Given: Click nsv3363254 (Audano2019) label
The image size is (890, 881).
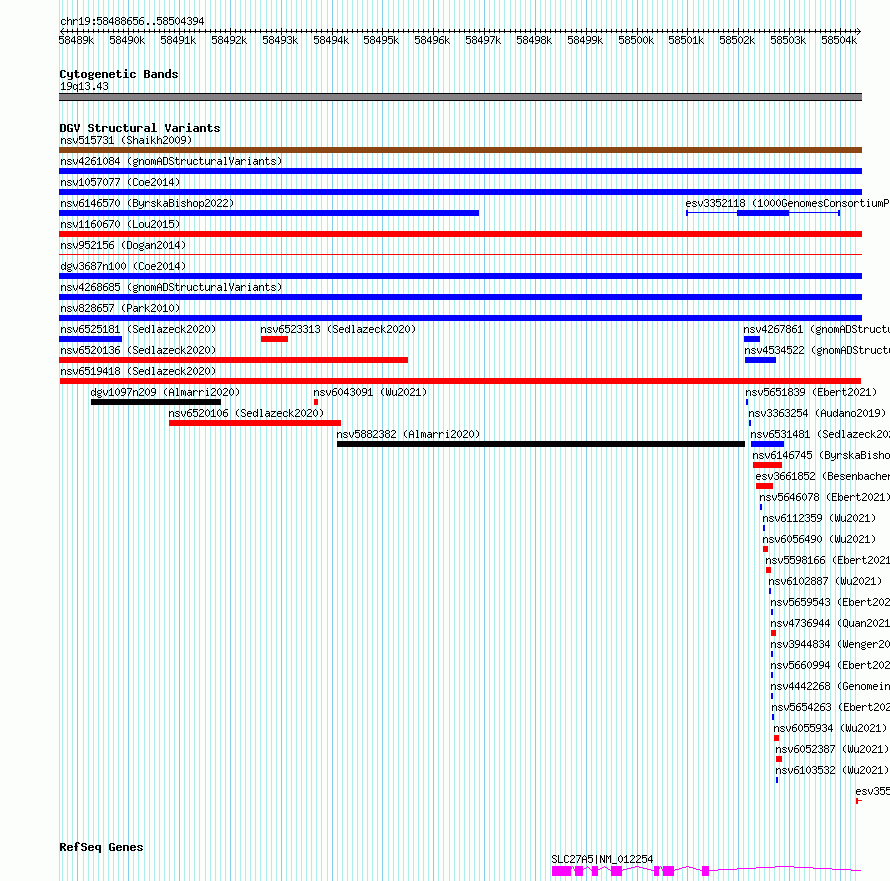Looking at the screenshot, I should point(817,413).
